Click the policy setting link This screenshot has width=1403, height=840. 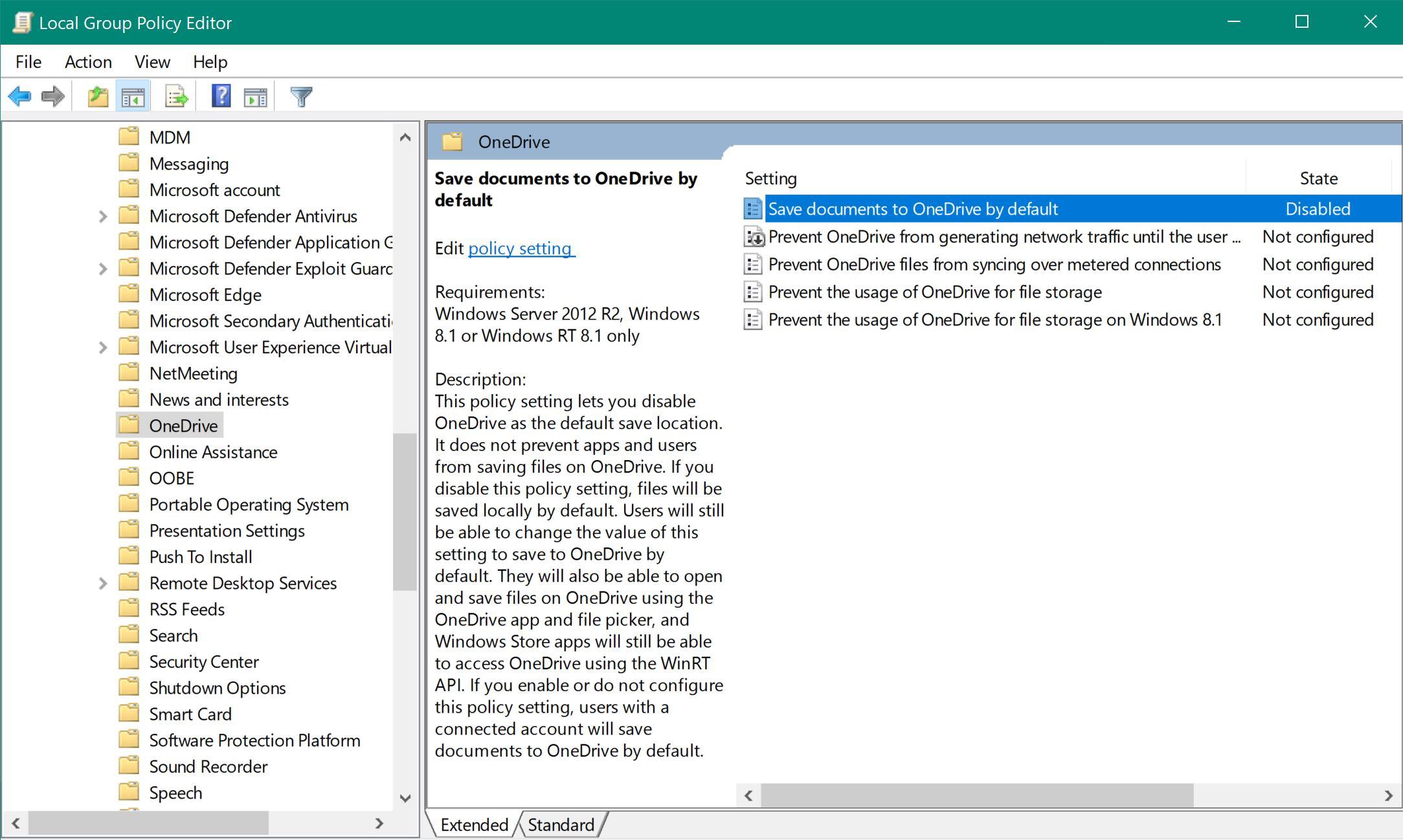(521, 249)
